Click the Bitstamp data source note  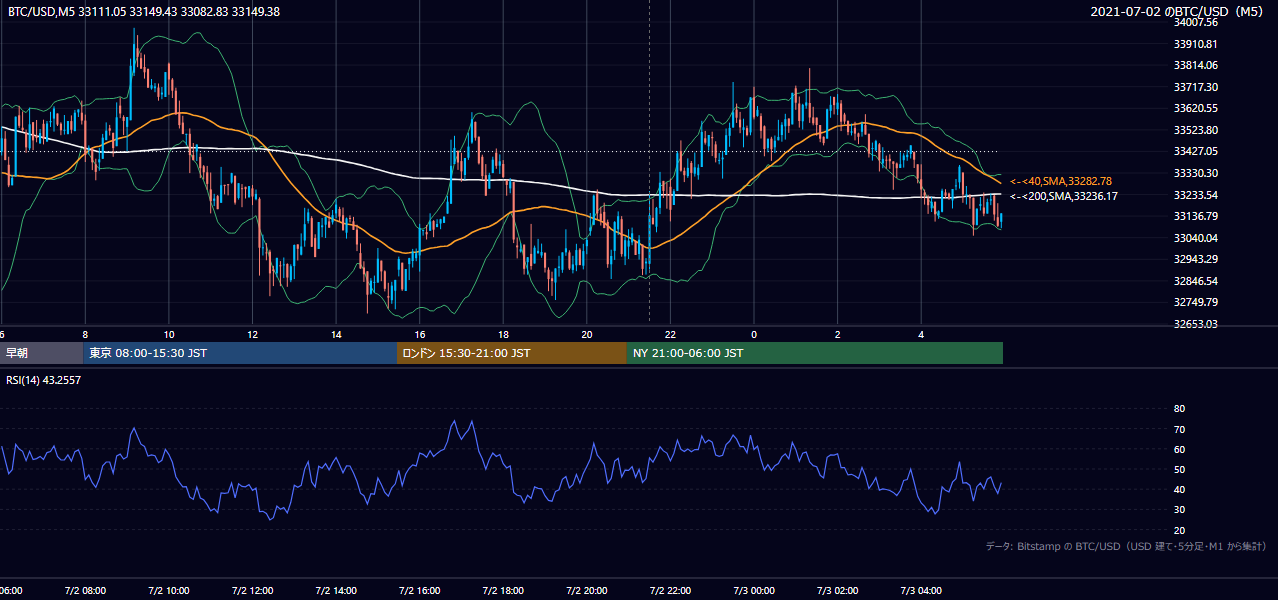pos(1126,546)
